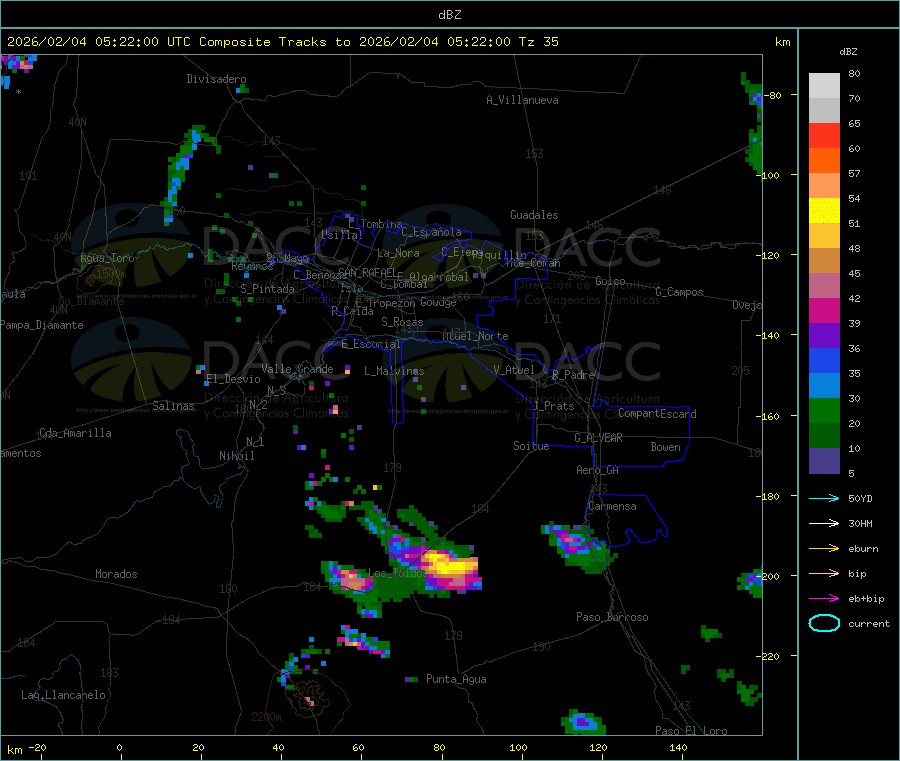Click the 'Guadales' map label

click(x=534, y=215)
